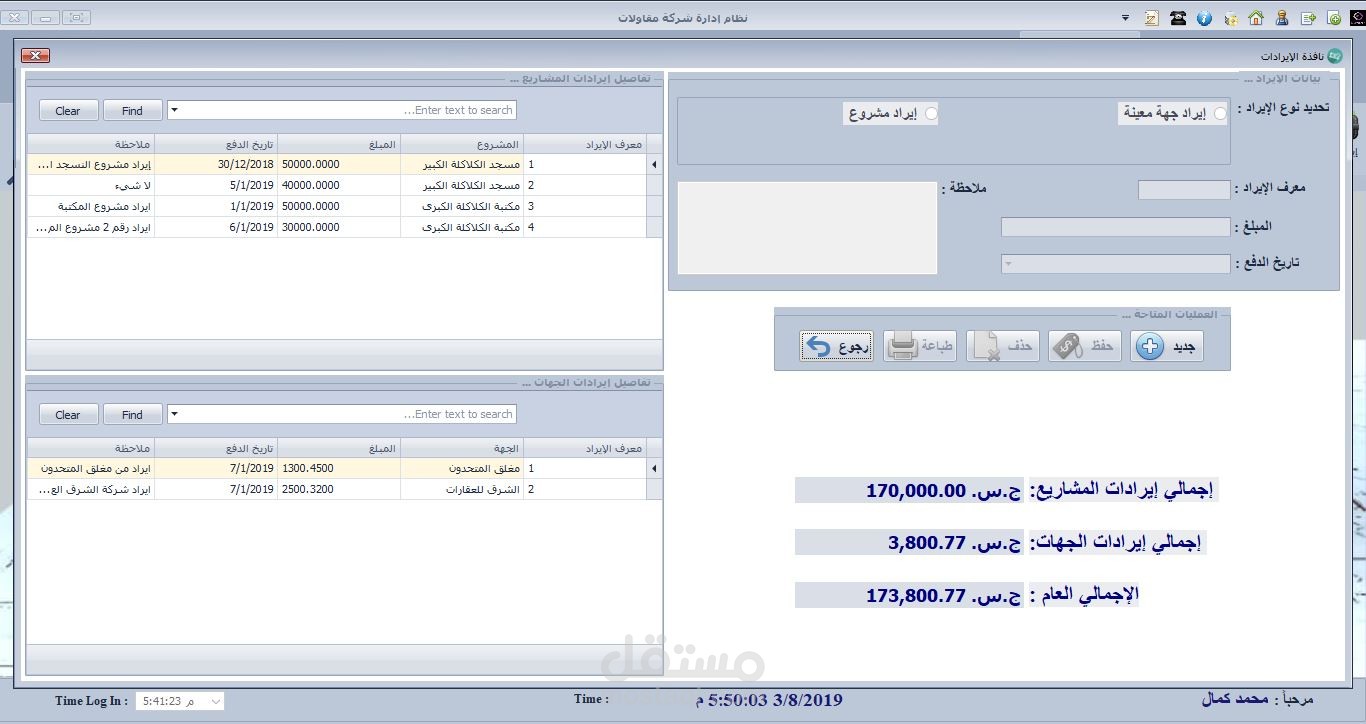Click the المبلغ amount field

[x=1116, y=227]
